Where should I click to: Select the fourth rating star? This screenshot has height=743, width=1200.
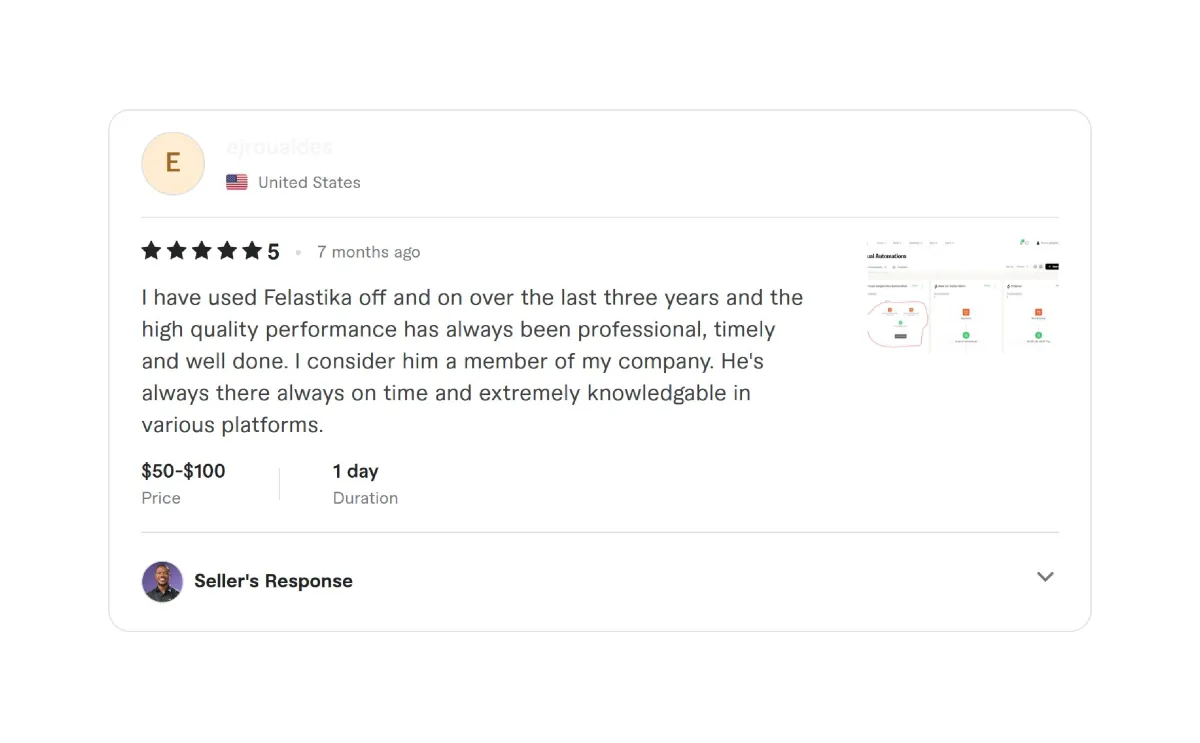pyautogui.click(x=227, y=250)
